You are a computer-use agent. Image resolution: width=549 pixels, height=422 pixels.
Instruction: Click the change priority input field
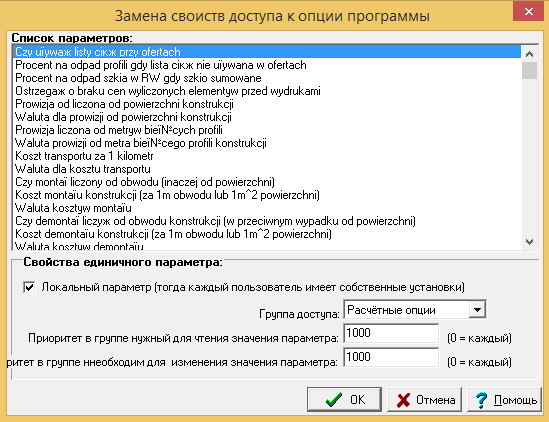coord(391,357)
